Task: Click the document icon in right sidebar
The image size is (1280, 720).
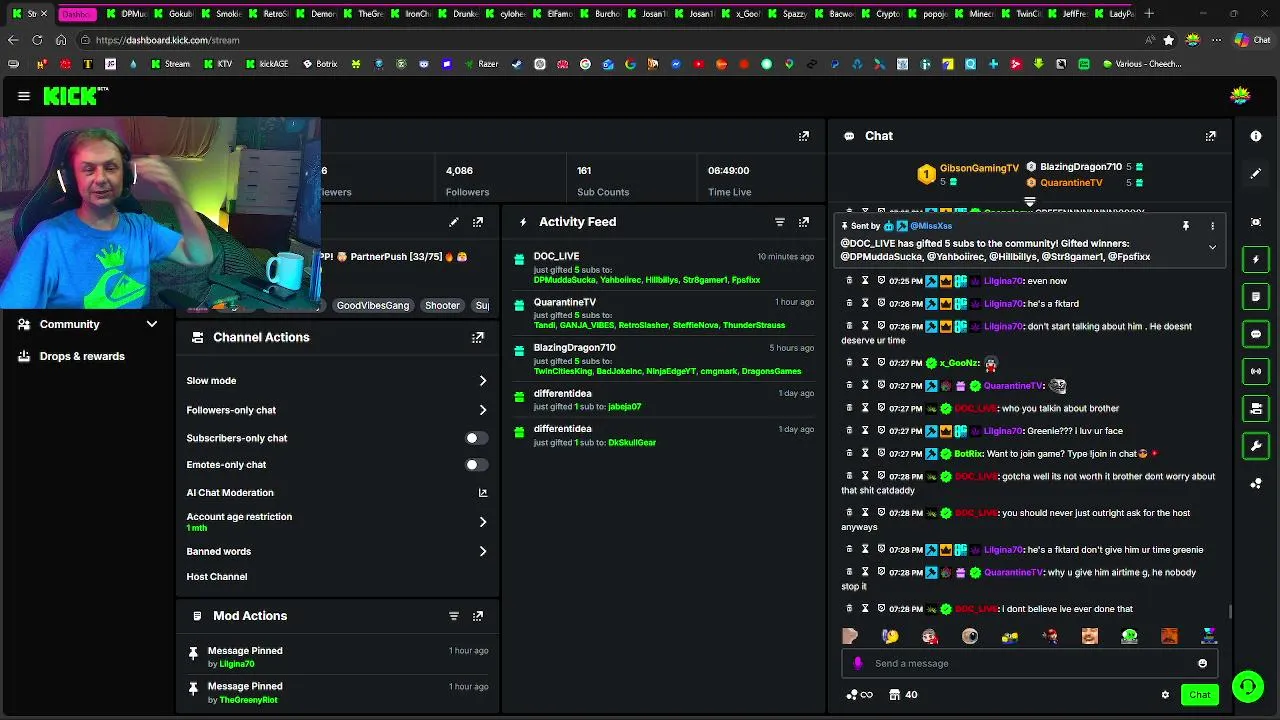Action: coord(1256,296)
